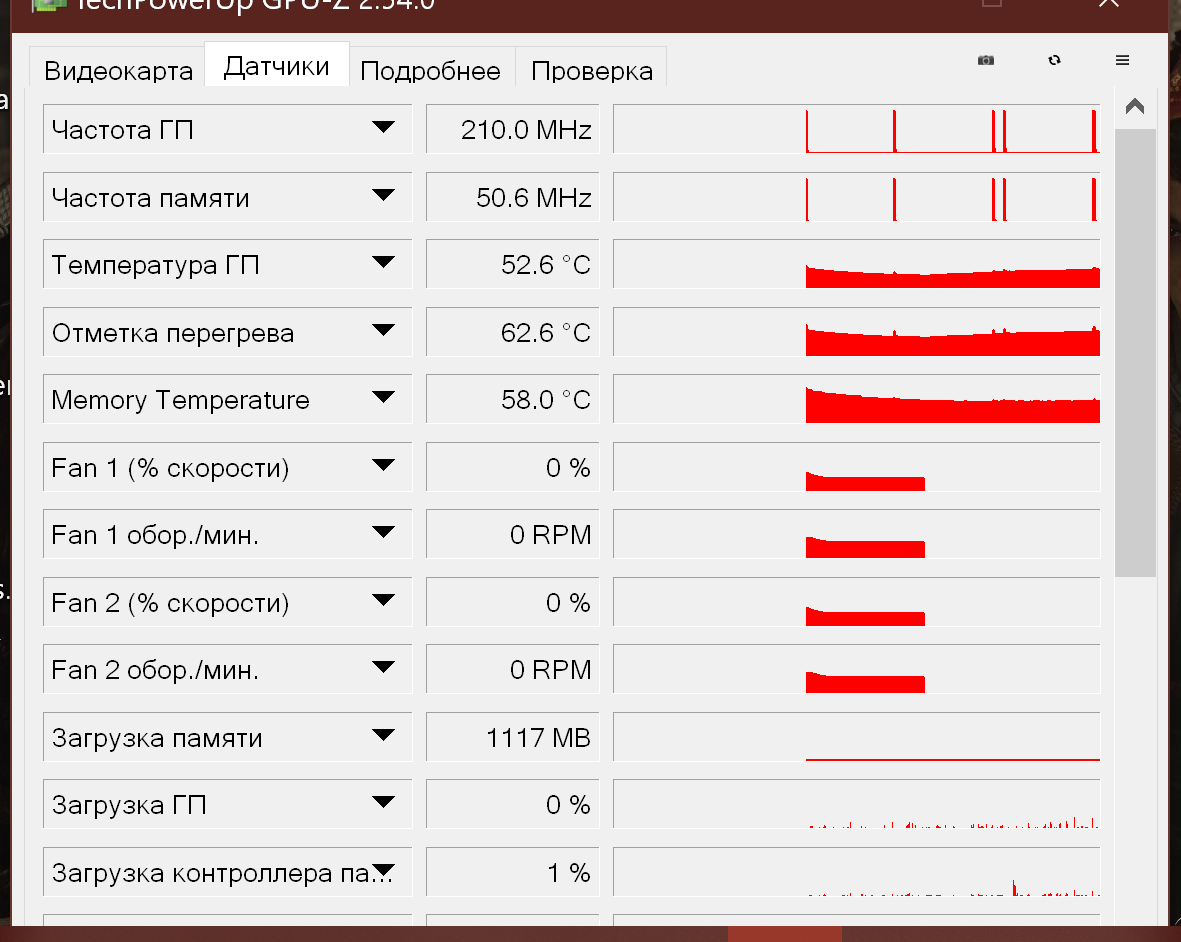1181x942 pixels.
Task: Open Отметка перегрева sensor dropdown
Action: click(x=383, y=331)
